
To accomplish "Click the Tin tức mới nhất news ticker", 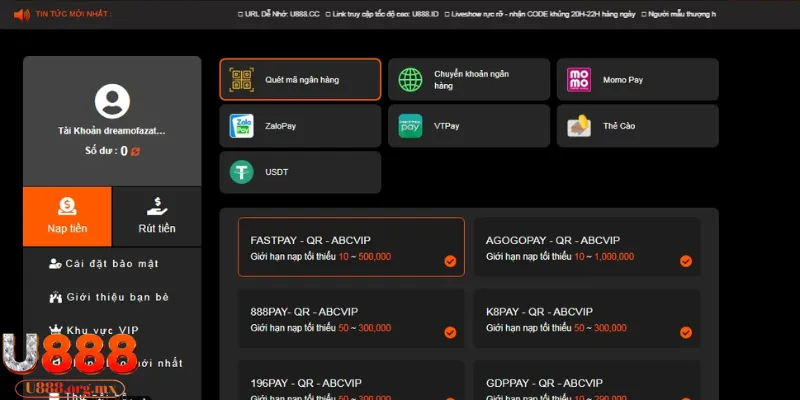I will coord(72,15).
